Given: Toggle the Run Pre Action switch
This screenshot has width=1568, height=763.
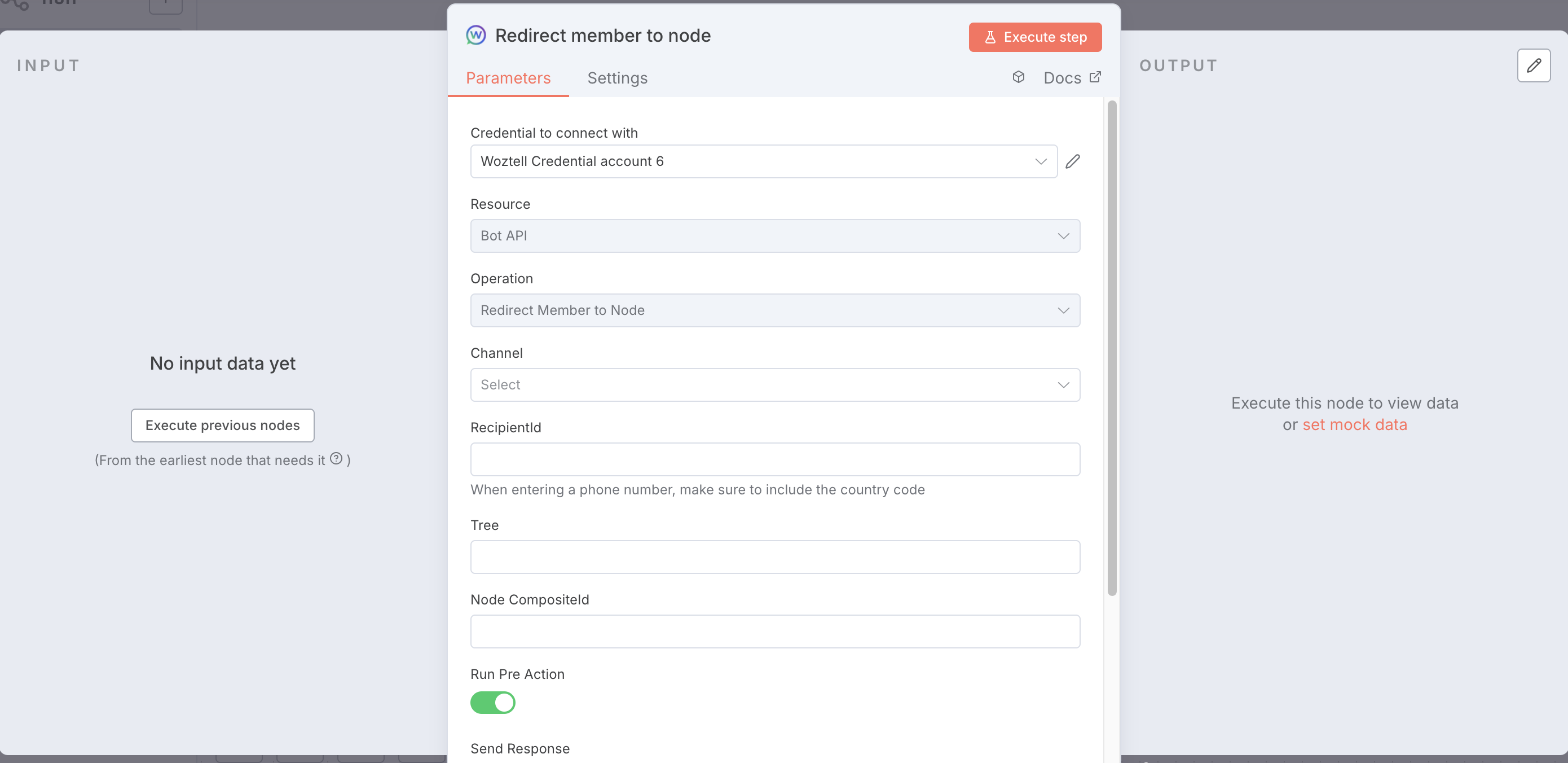Looking at the screenshot, I should tap(492, 702).
